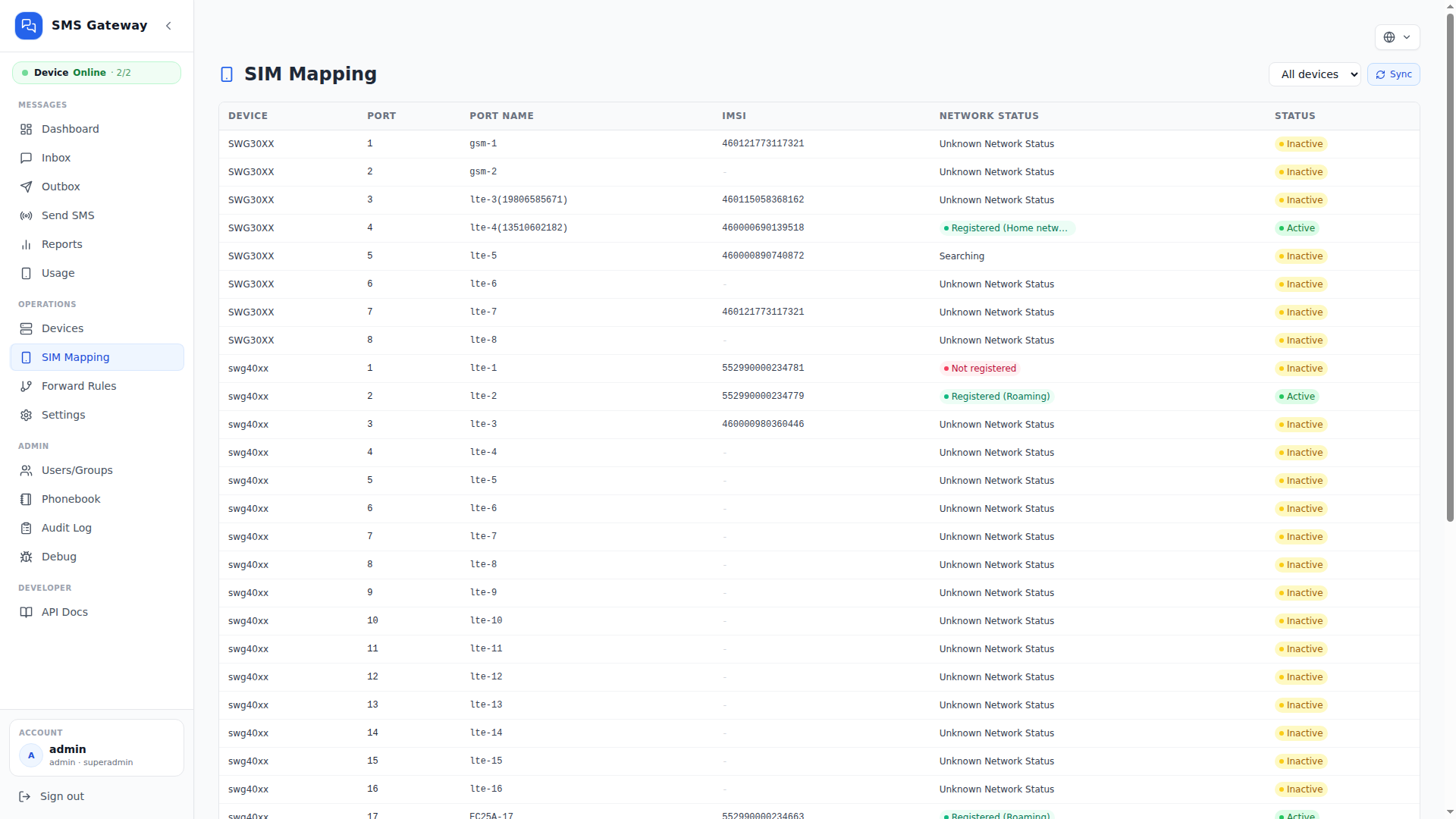Click the Dashboard icon in the sidebar
This screenshot has height=819, width=1456.
(x=26, y=129)
